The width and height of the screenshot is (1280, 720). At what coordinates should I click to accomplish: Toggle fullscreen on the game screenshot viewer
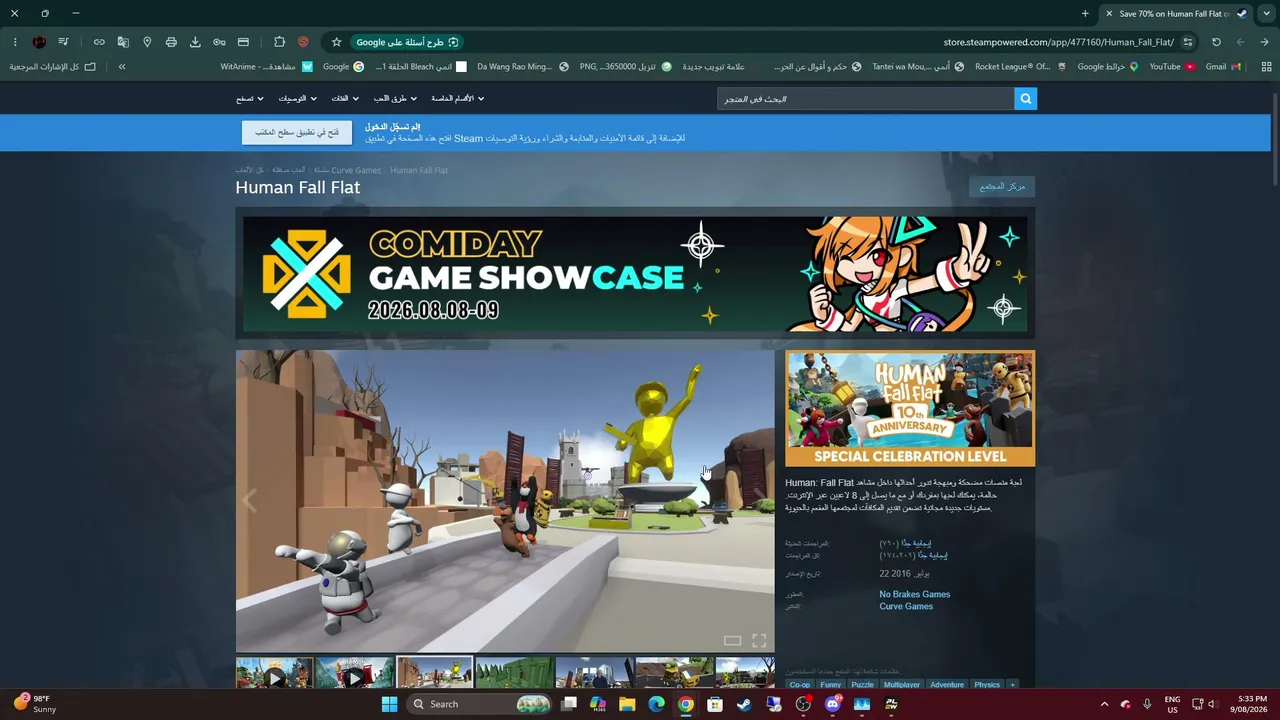tap(759, 641)
